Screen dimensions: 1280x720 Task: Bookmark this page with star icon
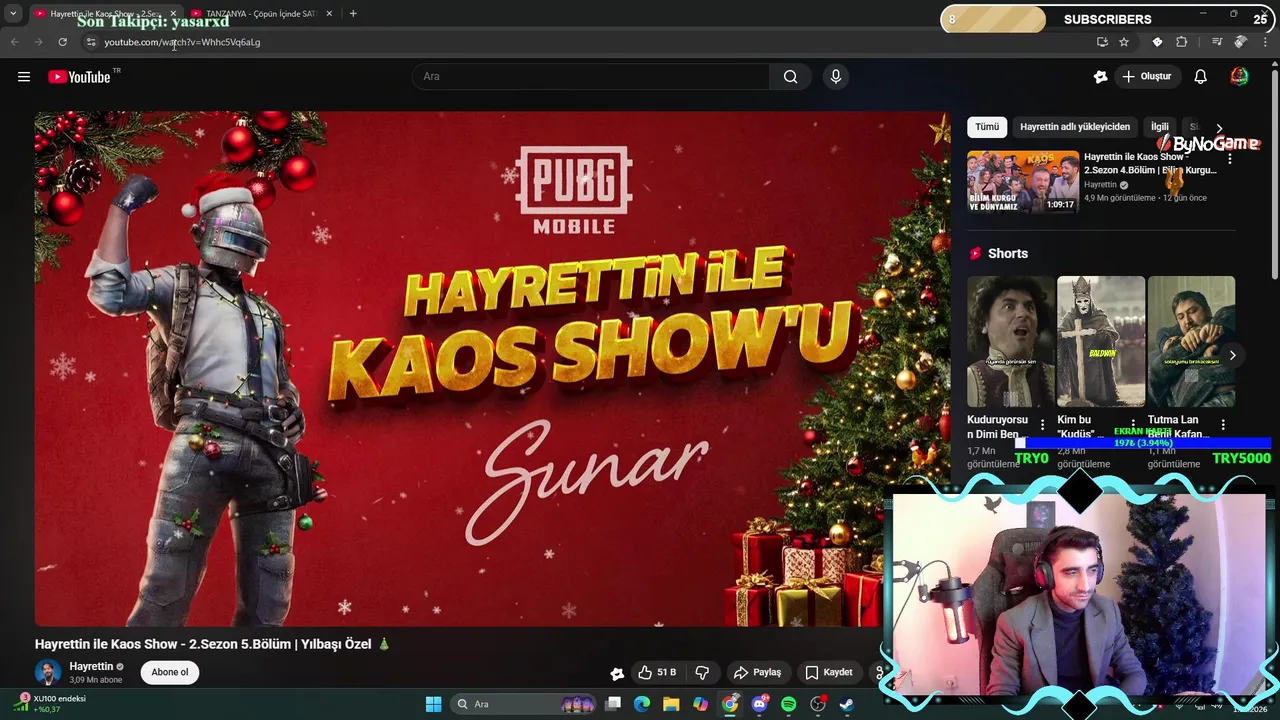[1124, 42]
